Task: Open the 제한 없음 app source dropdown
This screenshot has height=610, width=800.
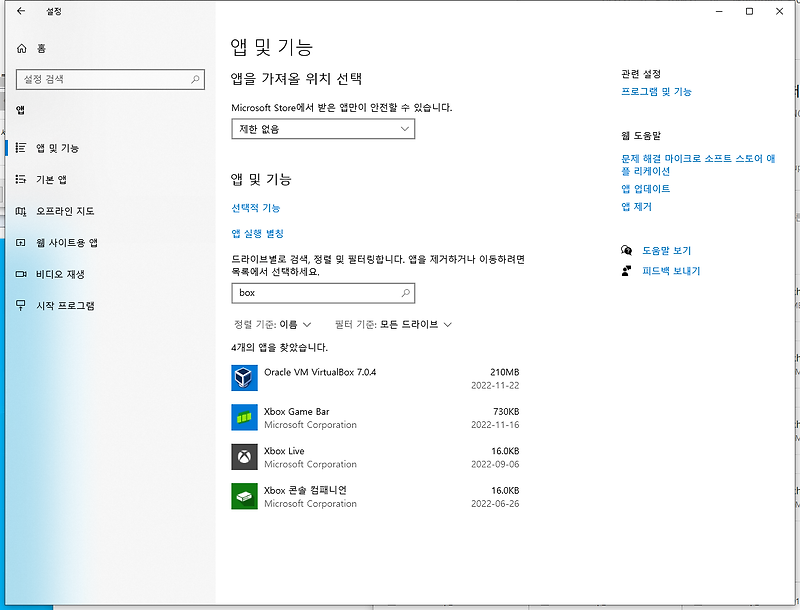Action: [x=323, y=129]
